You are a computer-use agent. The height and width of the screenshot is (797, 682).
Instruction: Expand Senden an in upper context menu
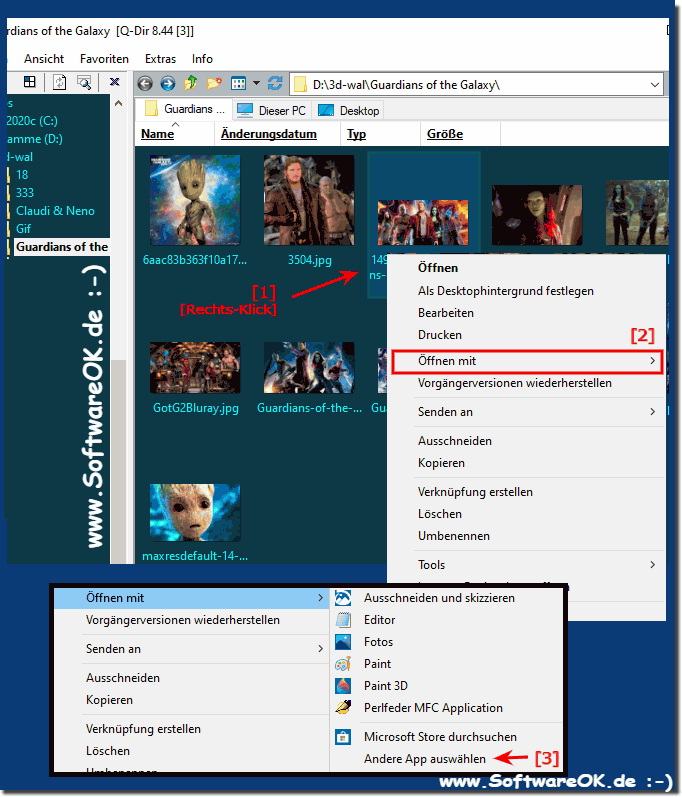[x=527, y=412]
